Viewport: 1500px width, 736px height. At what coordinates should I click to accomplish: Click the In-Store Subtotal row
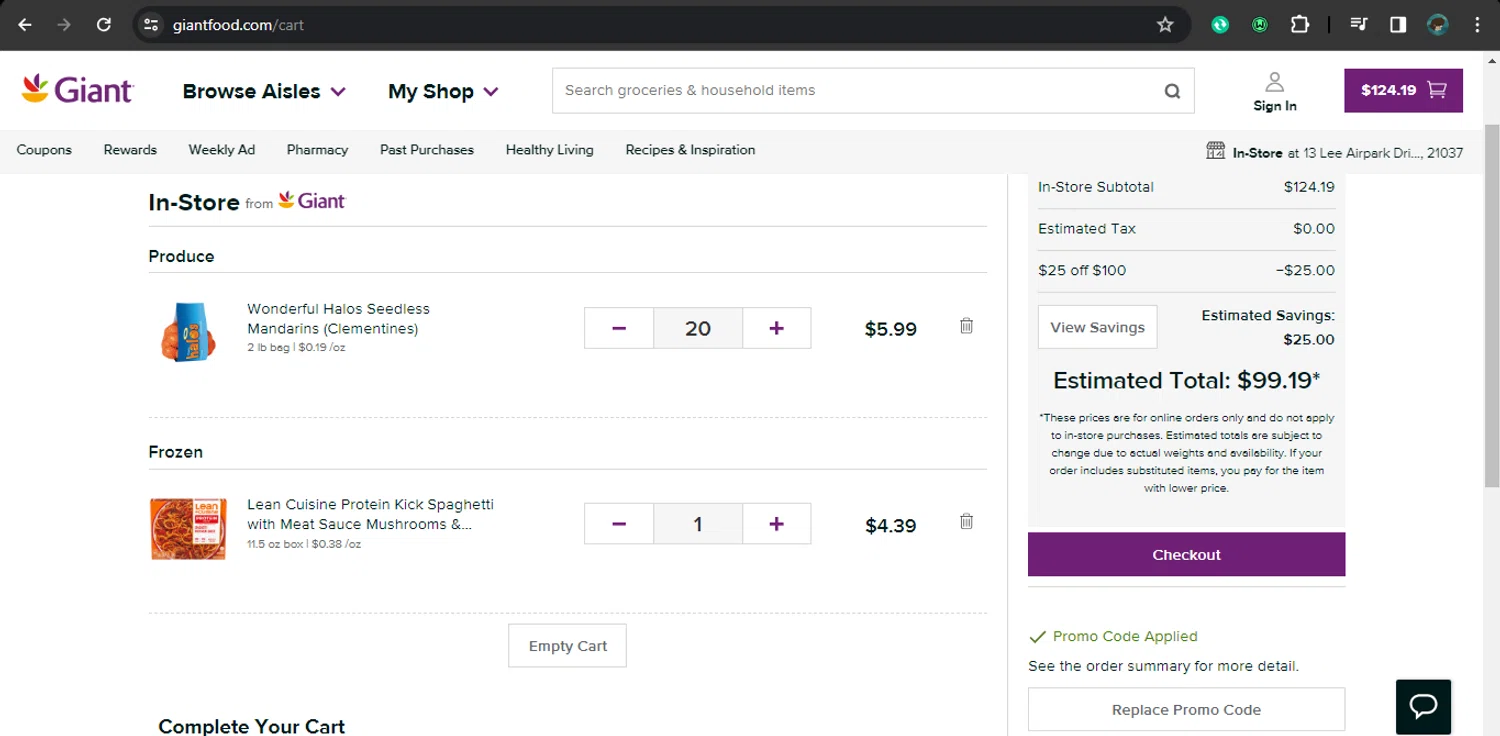pyautogui.click(x=1186, y=187)
